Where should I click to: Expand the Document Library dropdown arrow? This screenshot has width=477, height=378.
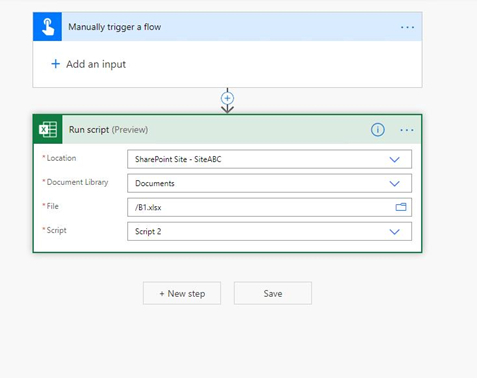(394, 184)
